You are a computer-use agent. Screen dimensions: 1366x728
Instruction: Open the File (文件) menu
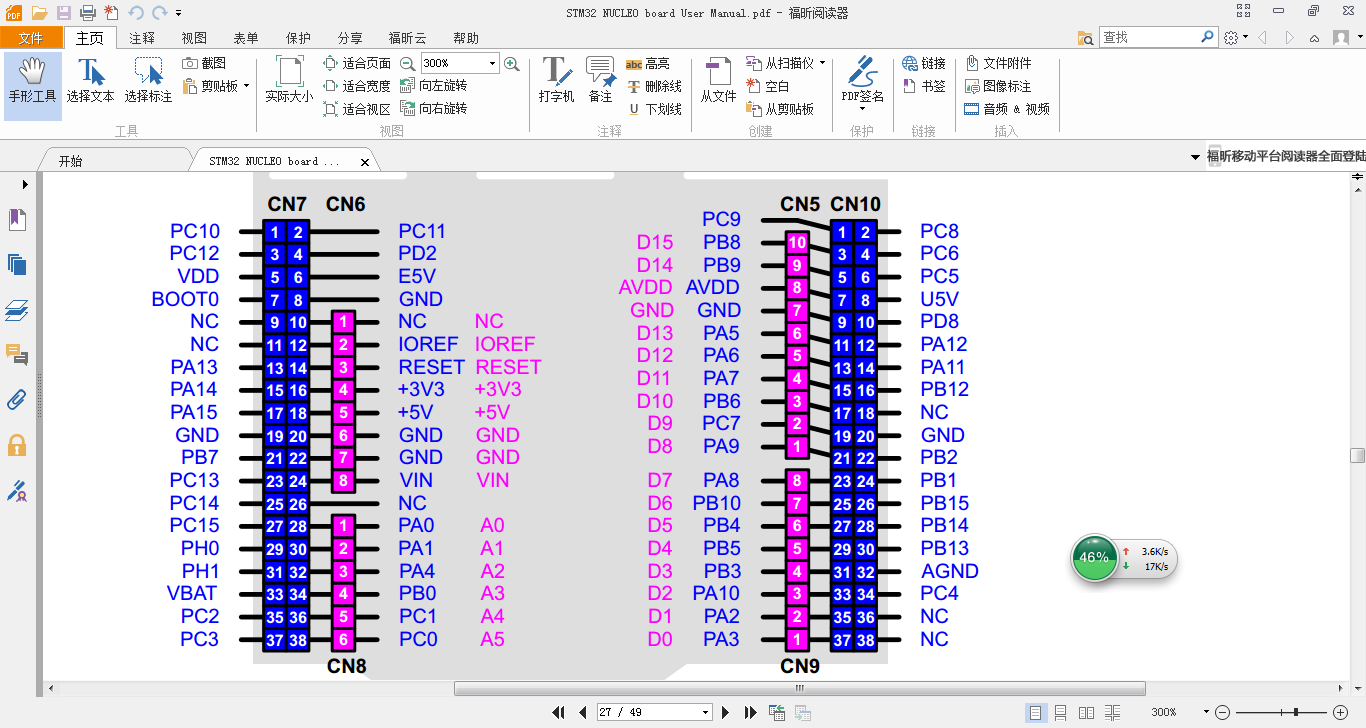[x=31, y=38]
